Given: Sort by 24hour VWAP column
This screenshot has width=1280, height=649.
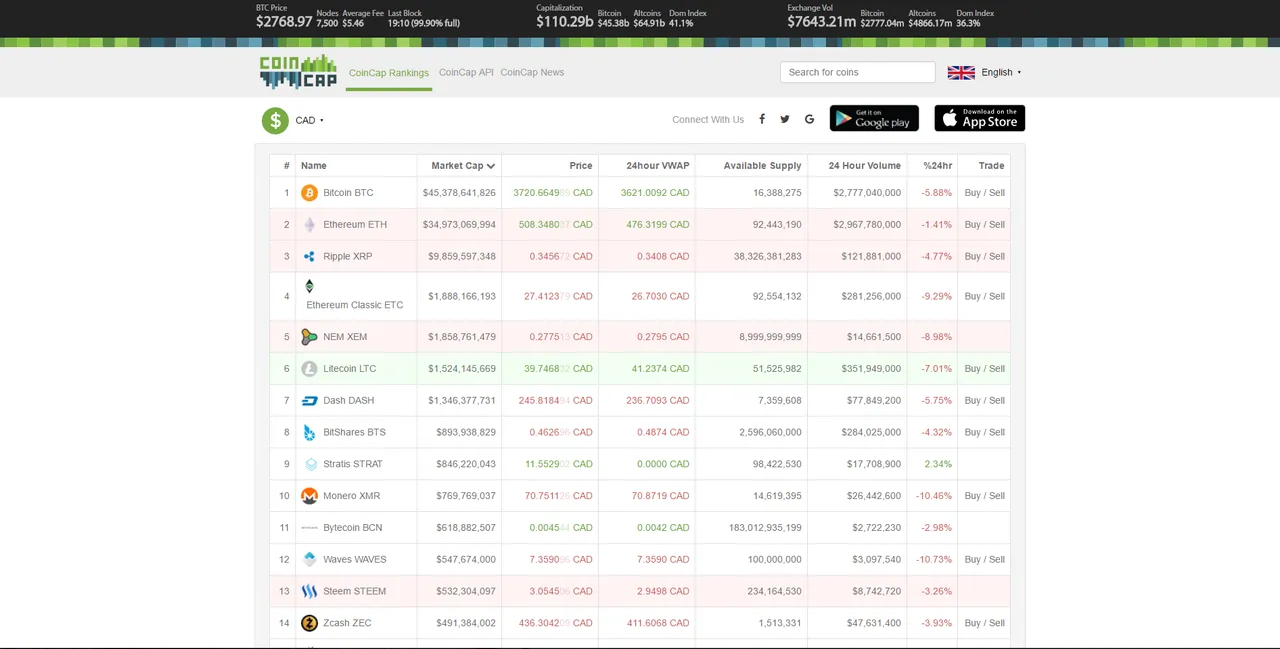Looking at the screenshot, I should (658, 166).
